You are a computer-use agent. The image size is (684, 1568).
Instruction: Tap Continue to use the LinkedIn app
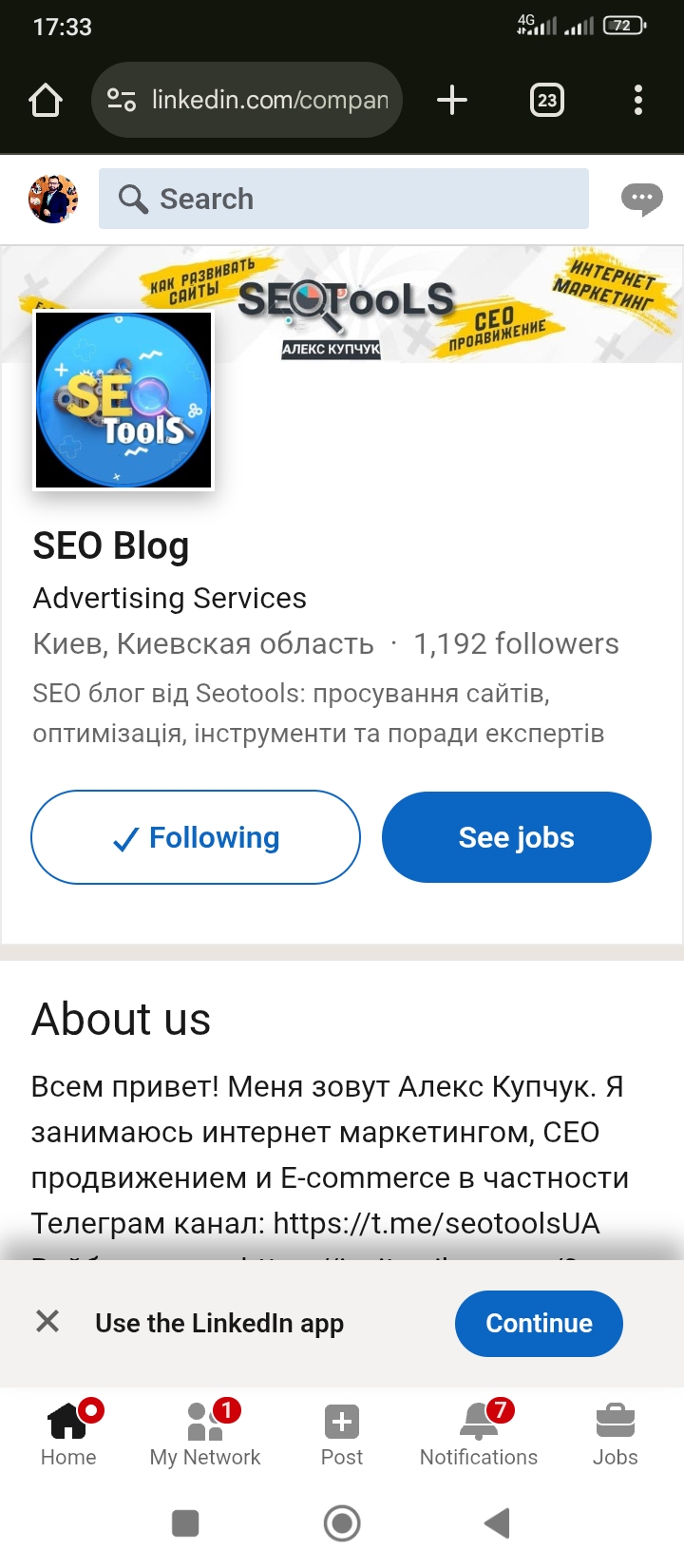(x=539, y=1323)
